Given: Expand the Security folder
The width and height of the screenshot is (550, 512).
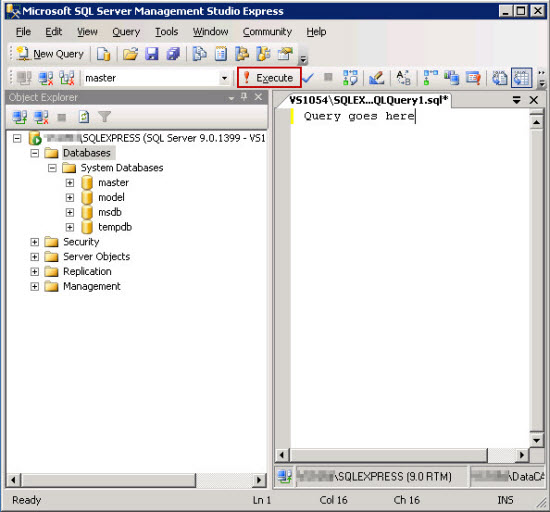Looking at the screenshot, I should pos(34,242).
